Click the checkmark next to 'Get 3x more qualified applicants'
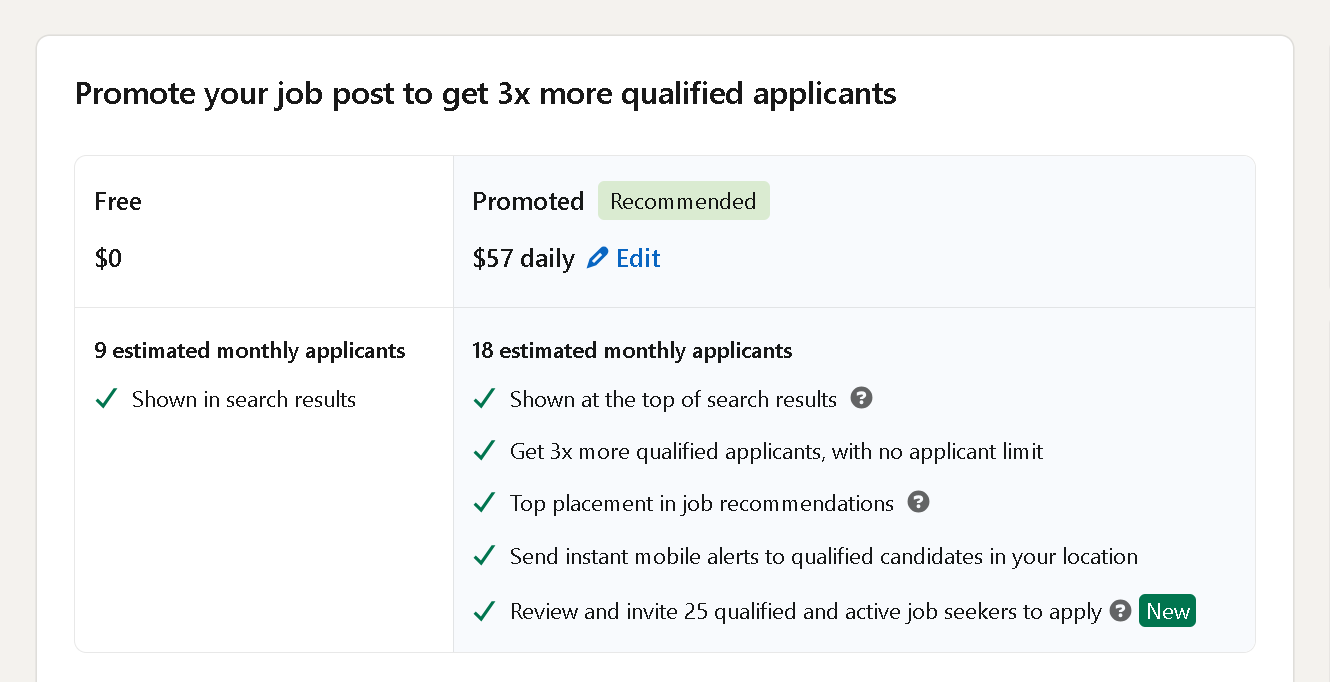 pyautogui.click(x=484, y=450)
